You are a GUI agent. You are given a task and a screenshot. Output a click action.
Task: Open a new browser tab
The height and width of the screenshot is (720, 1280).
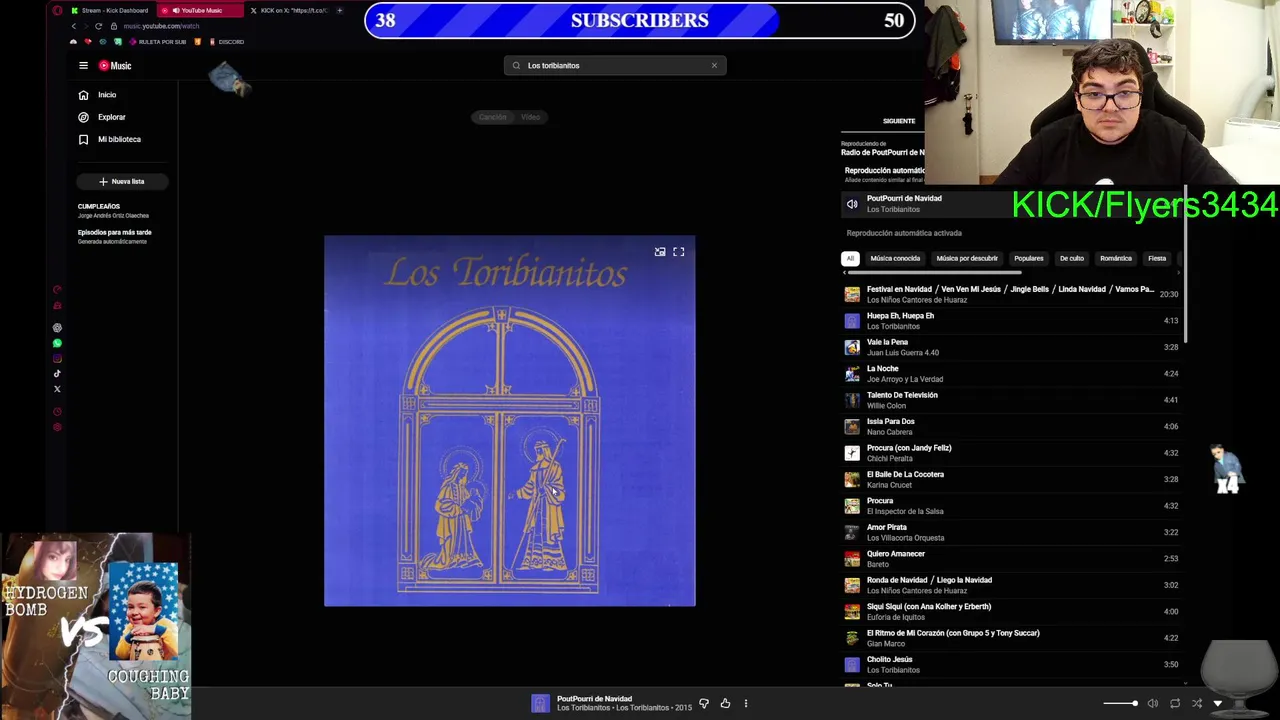(x=340, y=10)
